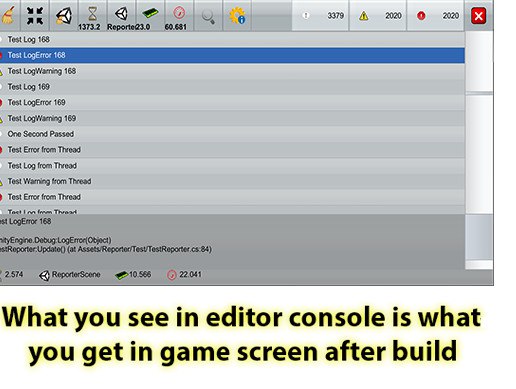Toggle warning logs filter triangle icon
Screen dimensions: 516x389
[x=378, y=15]
